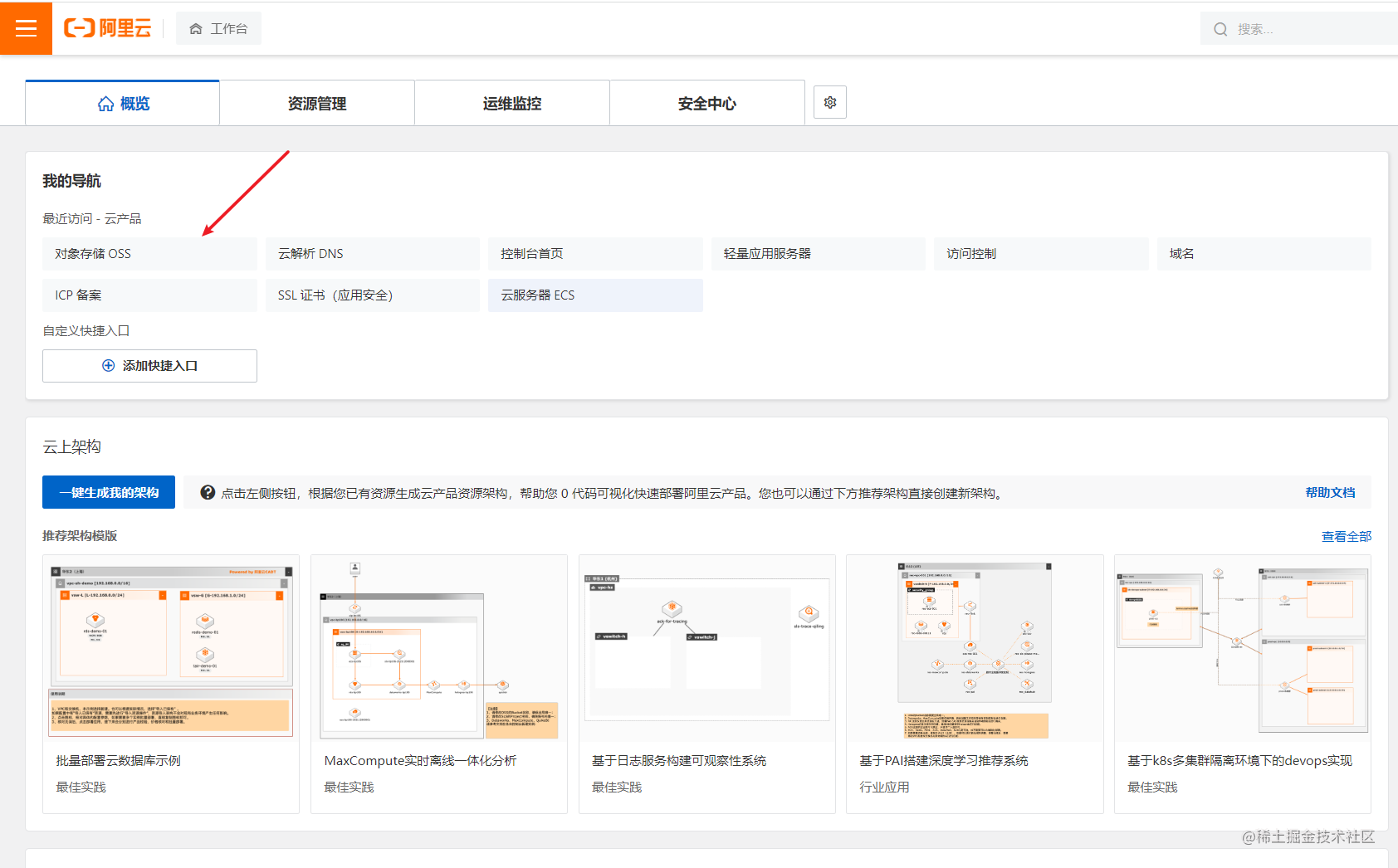Click the search magnifier icon
The width and height of the screenshot is (1398, 868).
pyautogui.click(x=1220, y=29)
